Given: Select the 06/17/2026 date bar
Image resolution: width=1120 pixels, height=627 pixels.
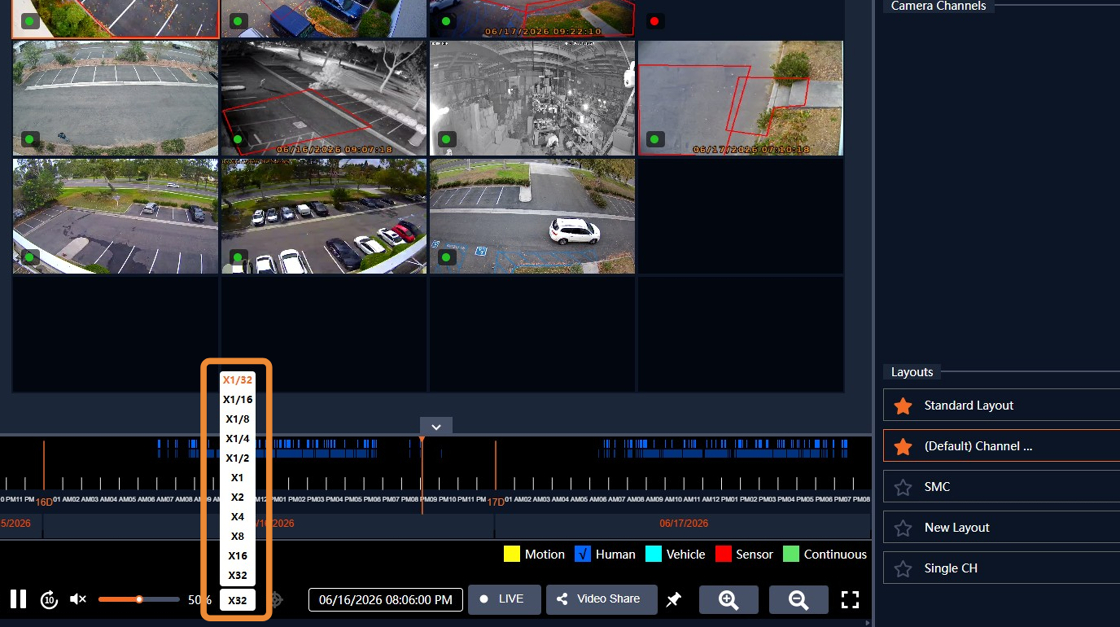Looking at the screenshot, I should (x=683, y=523).
